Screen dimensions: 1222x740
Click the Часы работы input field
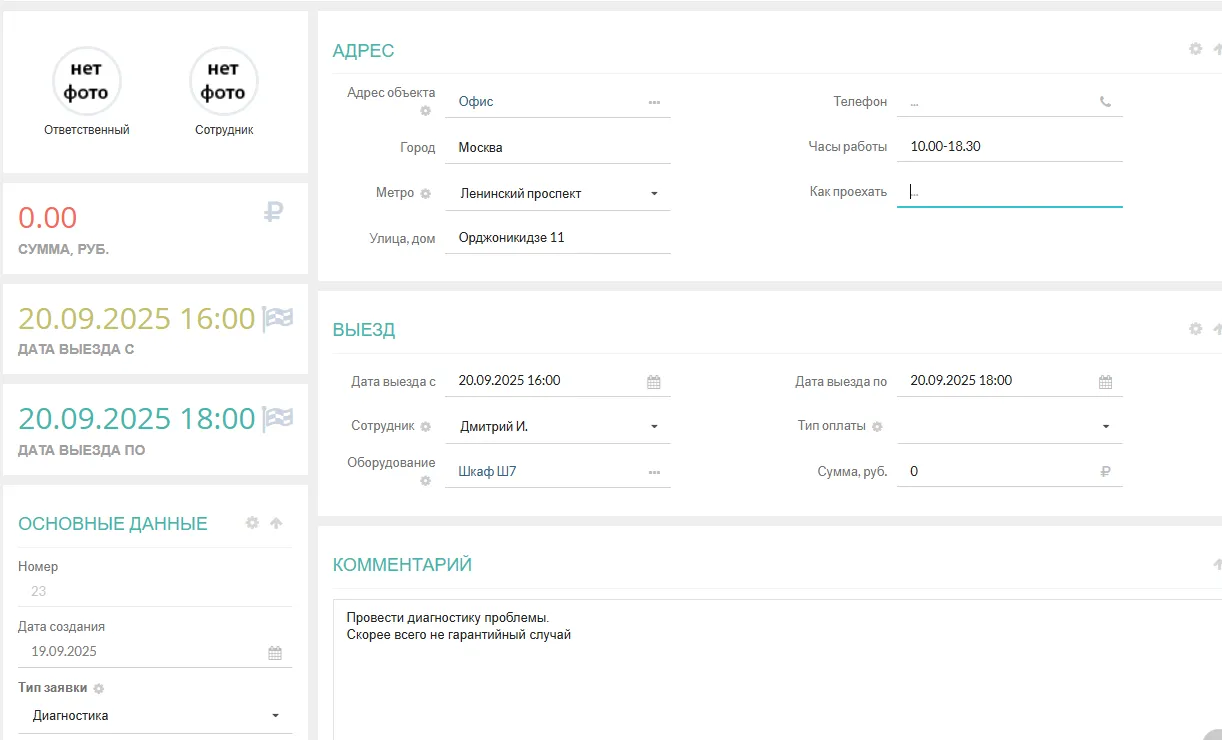coord(1008,147)
